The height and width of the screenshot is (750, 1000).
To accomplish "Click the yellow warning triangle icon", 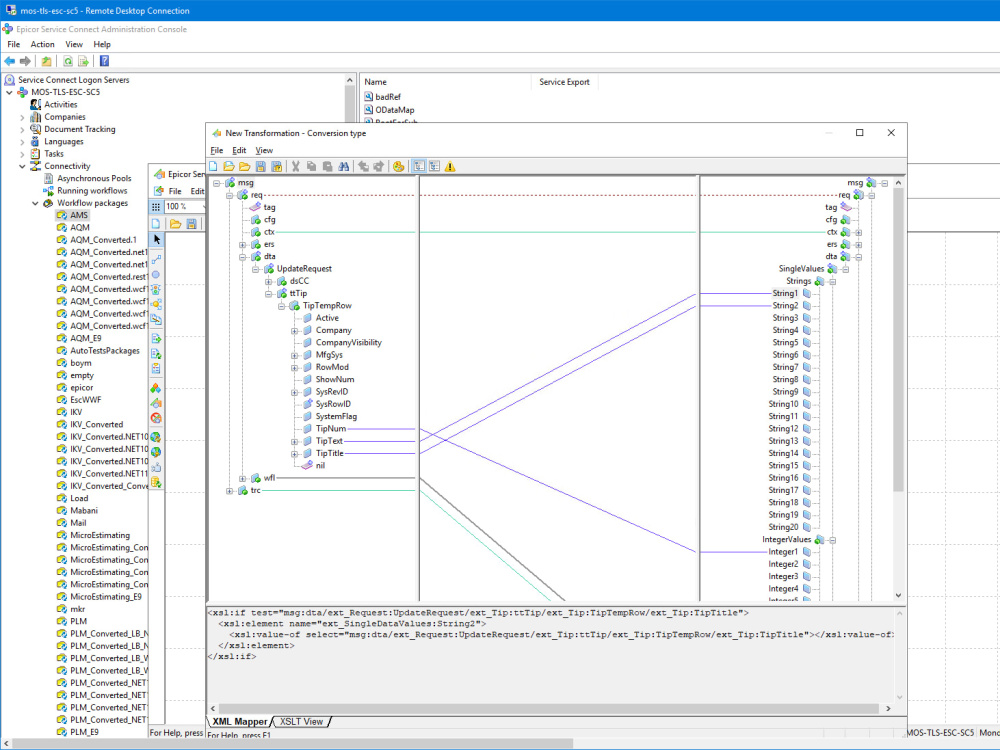I will click(450, 166).
